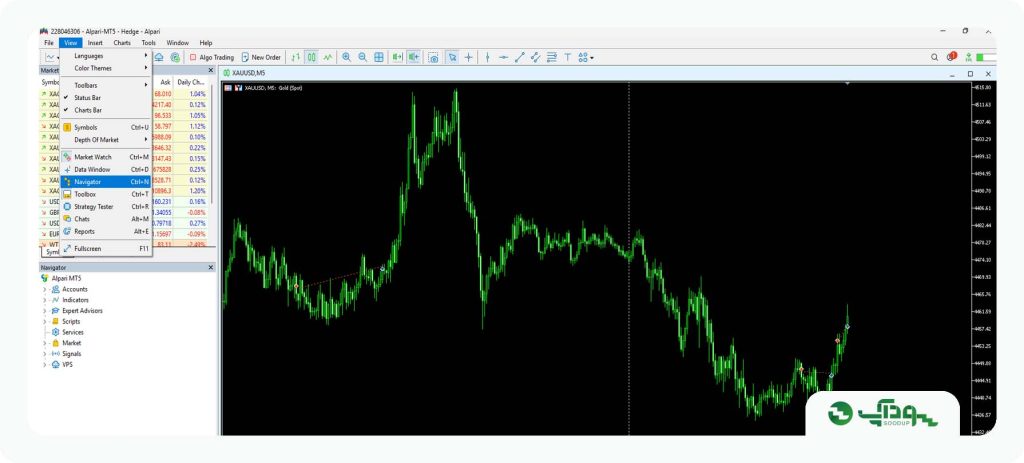The image size is (1024, 463).
Task: Click the New Order button
Action: coord(261,57)
